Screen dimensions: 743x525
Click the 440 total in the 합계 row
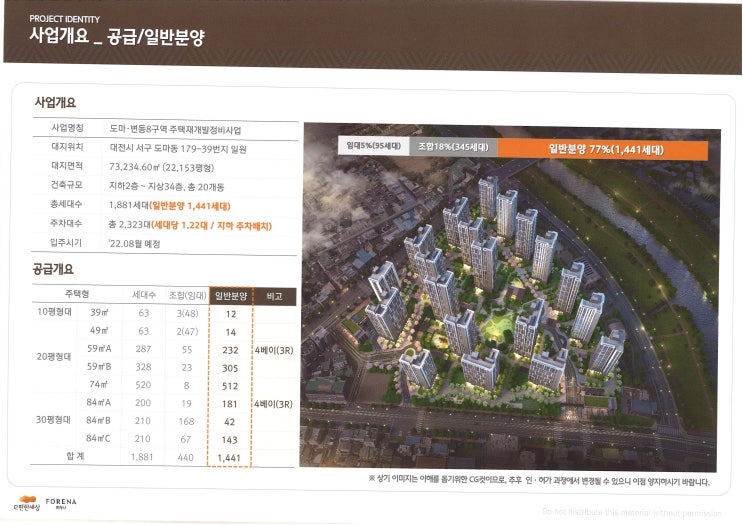coord(186,458)
